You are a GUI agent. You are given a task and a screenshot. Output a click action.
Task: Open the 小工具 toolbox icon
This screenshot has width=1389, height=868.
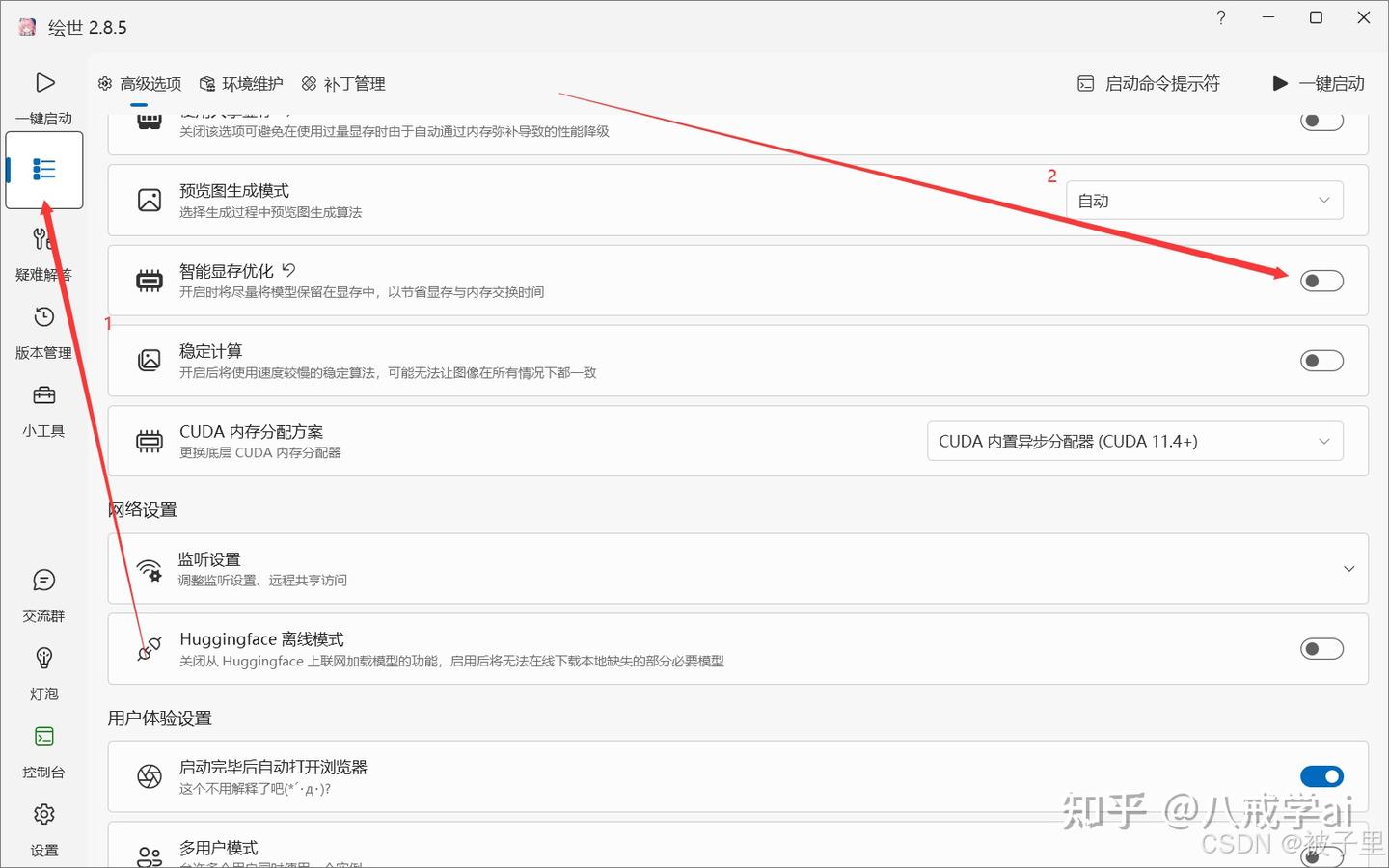tap(44, 395)
